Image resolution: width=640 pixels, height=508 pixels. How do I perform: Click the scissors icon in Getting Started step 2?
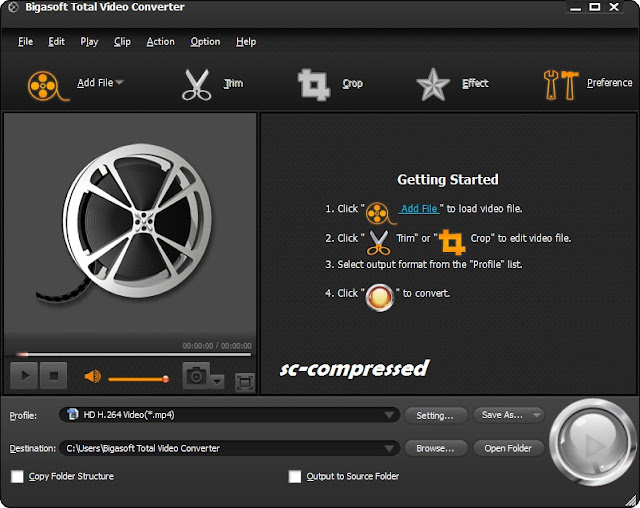[378, 242]
